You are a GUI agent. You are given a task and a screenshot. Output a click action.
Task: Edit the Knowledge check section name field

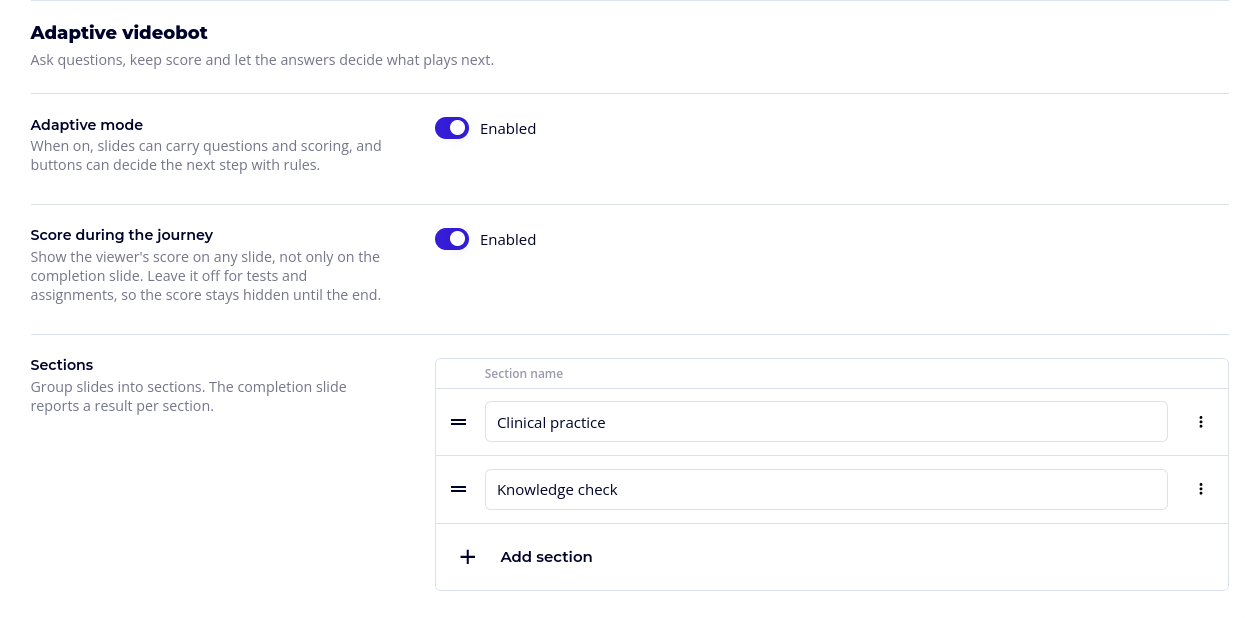click(826, 489)
